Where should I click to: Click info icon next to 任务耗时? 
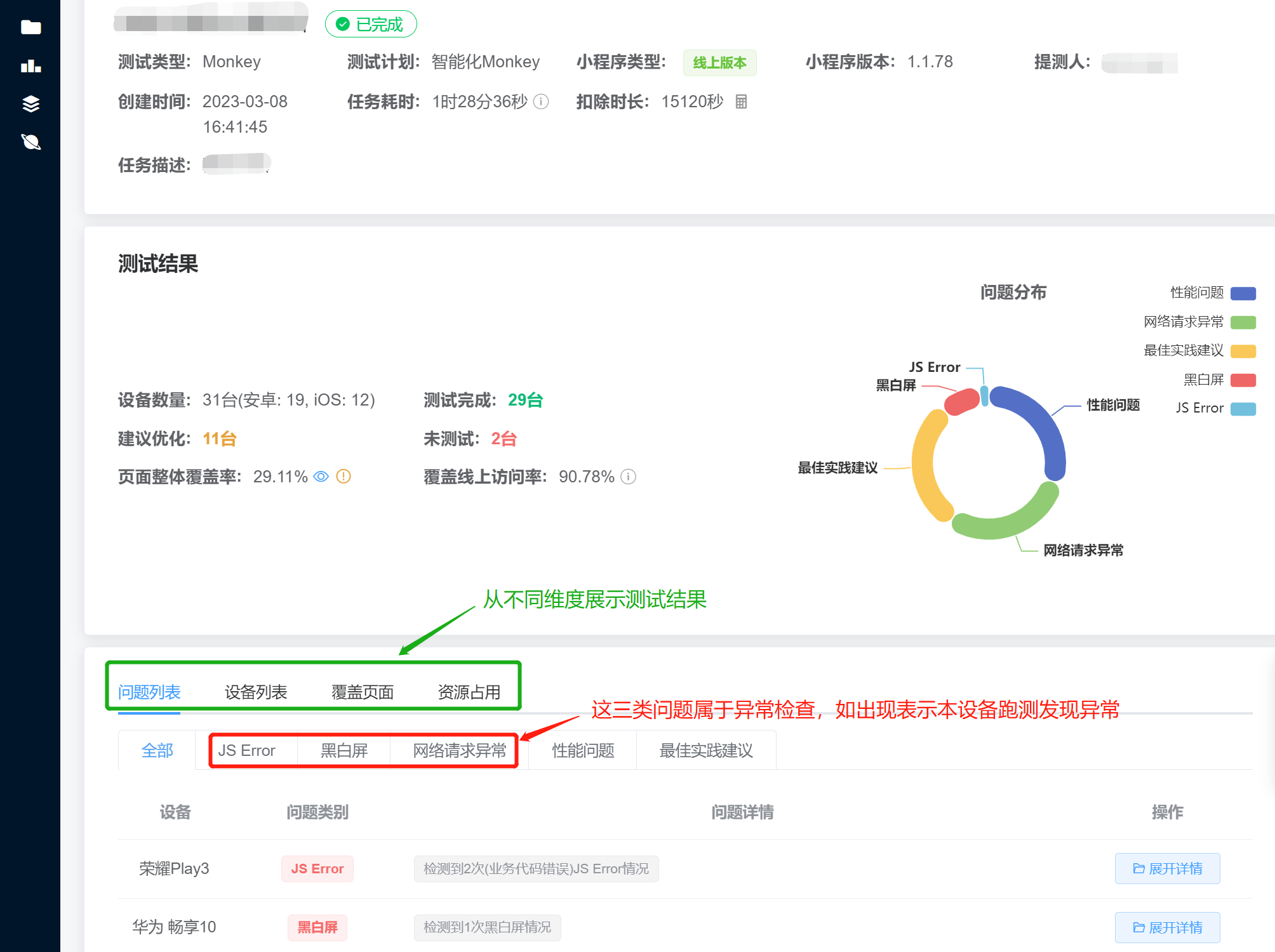tap(541, 102)
